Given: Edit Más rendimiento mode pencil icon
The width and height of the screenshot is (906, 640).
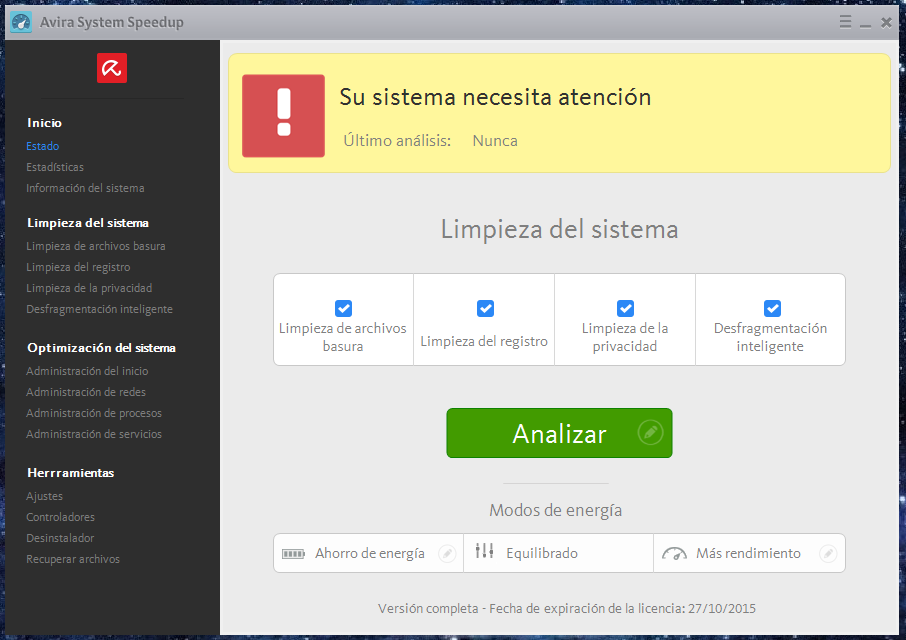Looking at the screenshot, I should tap(828, 553).
